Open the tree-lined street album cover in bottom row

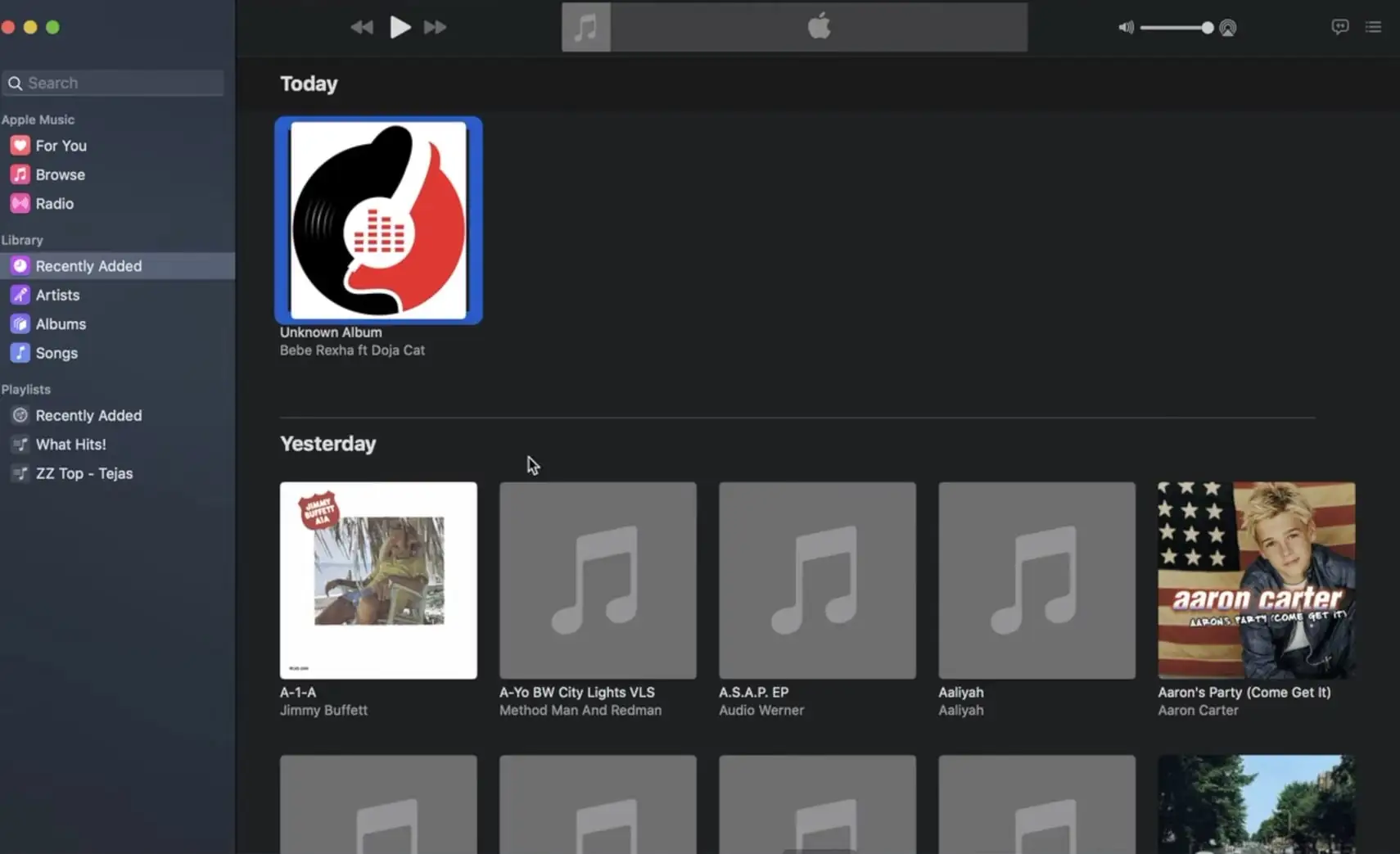pyautogui.click(x=1256, y=804)
